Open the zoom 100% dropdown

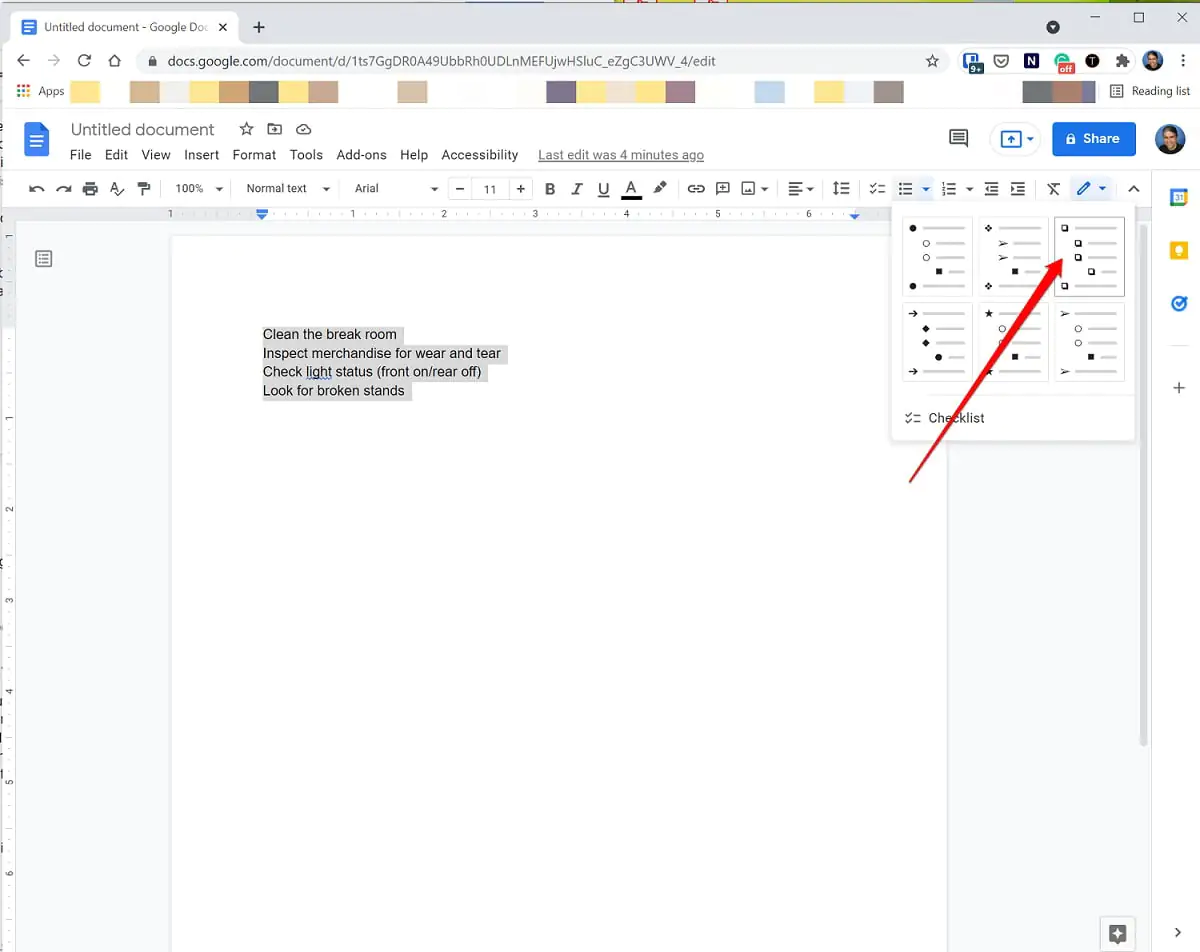[x=199, y=189]
